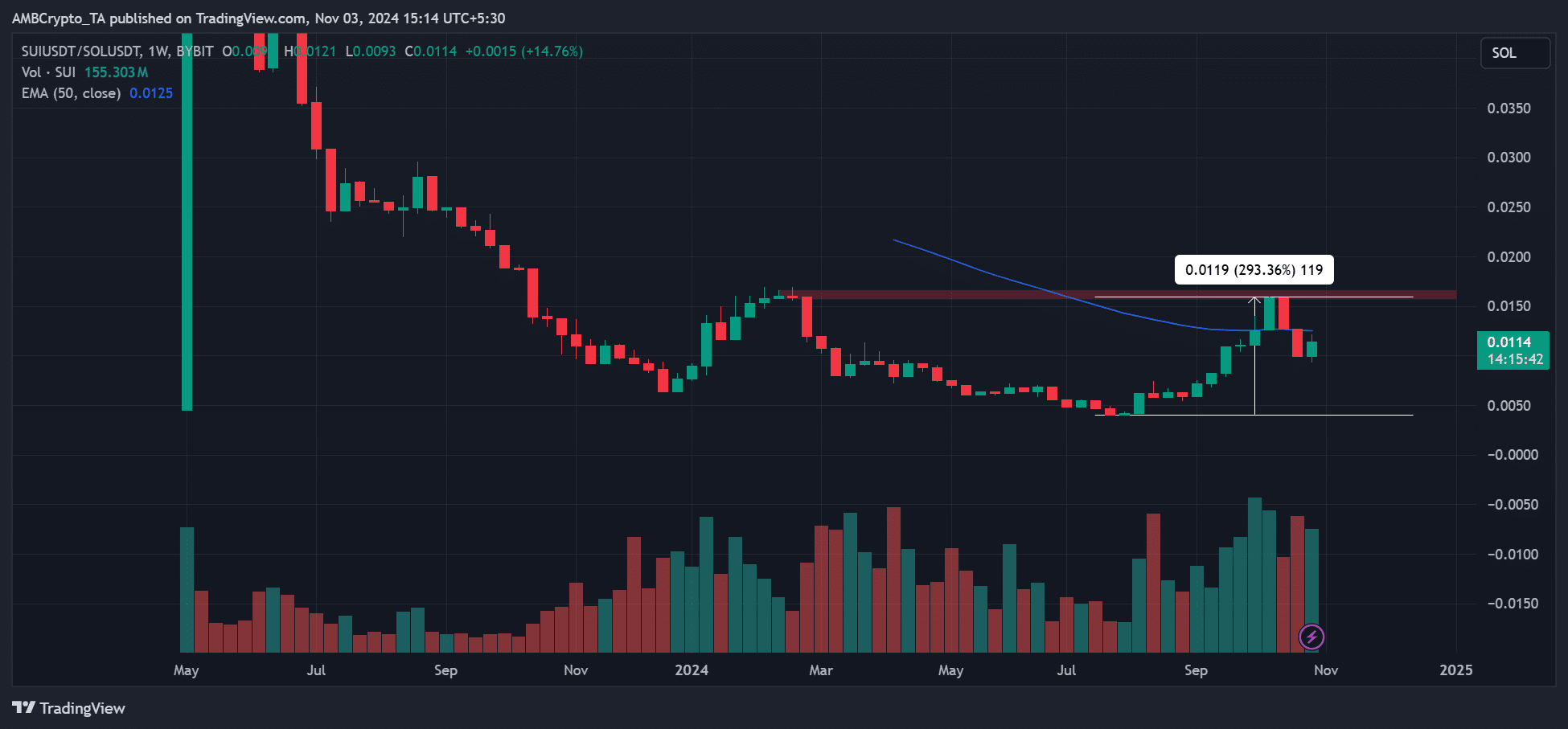The height and width of the screenshot is (729, 1568).
Task: Click the change value +0.0015 (+14.76%)
Action: click(524, 51)
